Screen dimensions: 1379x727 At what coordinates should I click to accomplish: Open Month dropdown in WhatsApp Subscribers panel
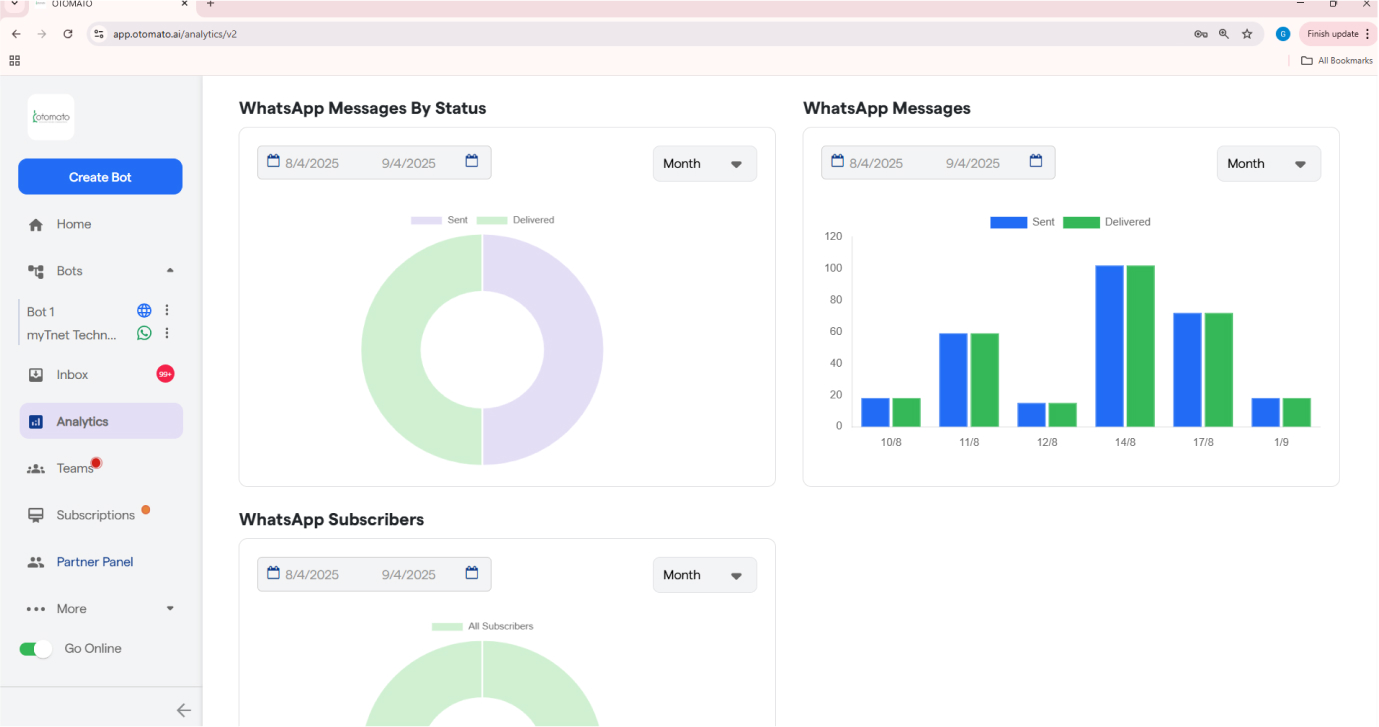[704, 575]
